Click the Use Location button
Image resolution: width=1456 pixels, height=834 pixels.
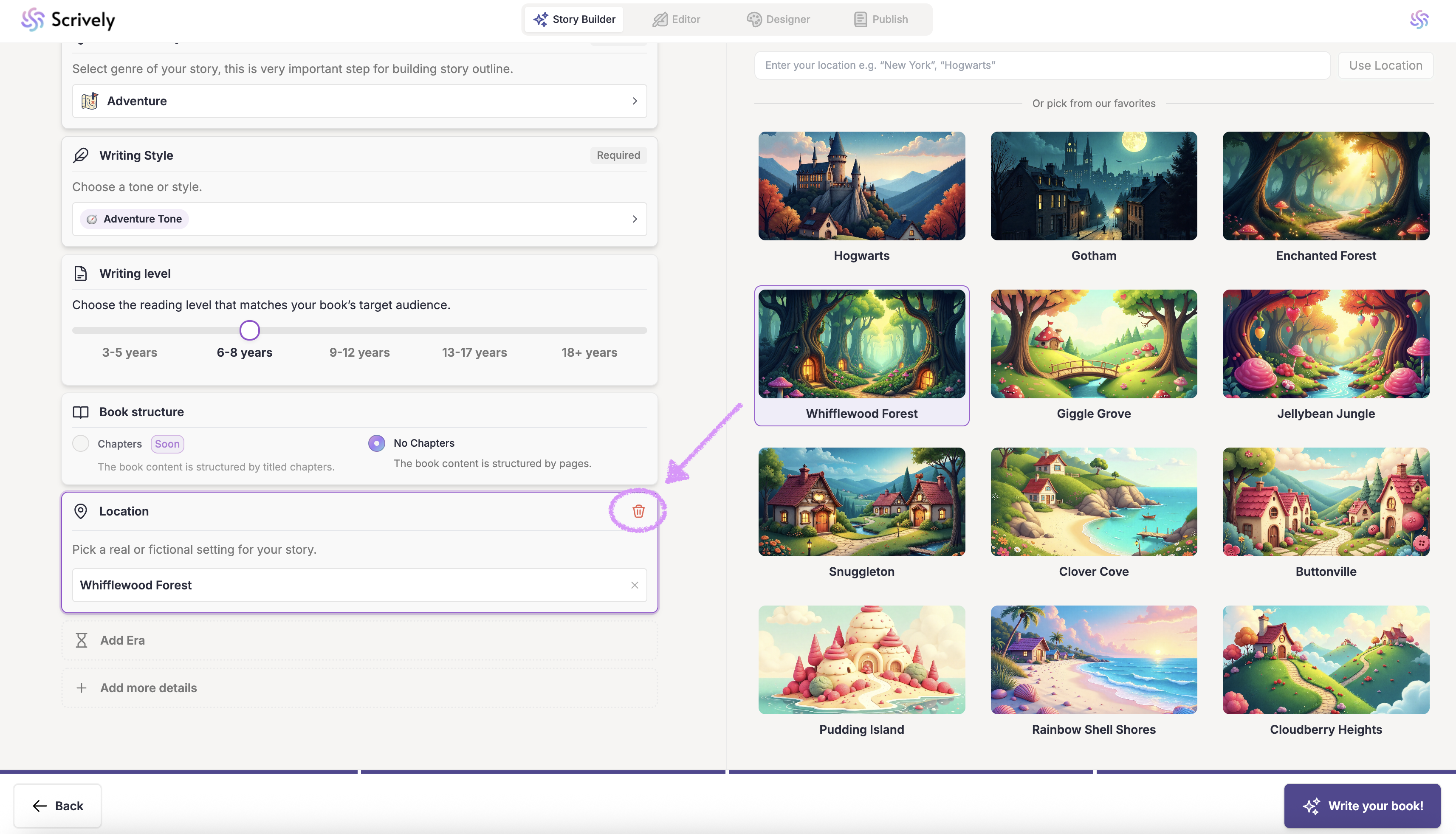pos(1385,65)
